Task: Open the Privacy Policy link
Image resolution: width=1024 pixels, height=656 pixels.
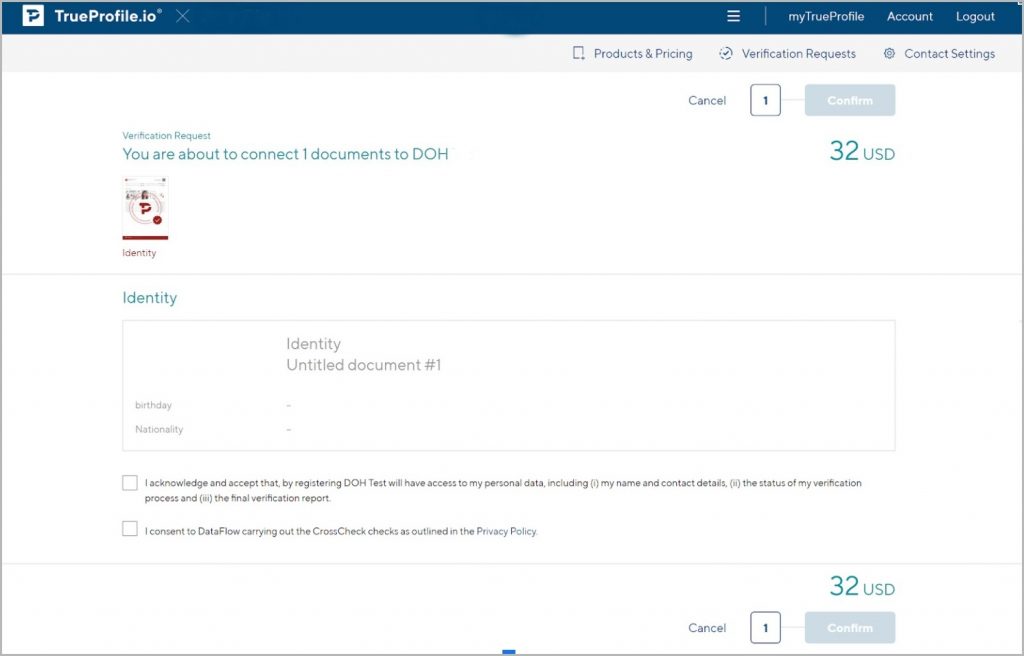Action: pos(506,531)
